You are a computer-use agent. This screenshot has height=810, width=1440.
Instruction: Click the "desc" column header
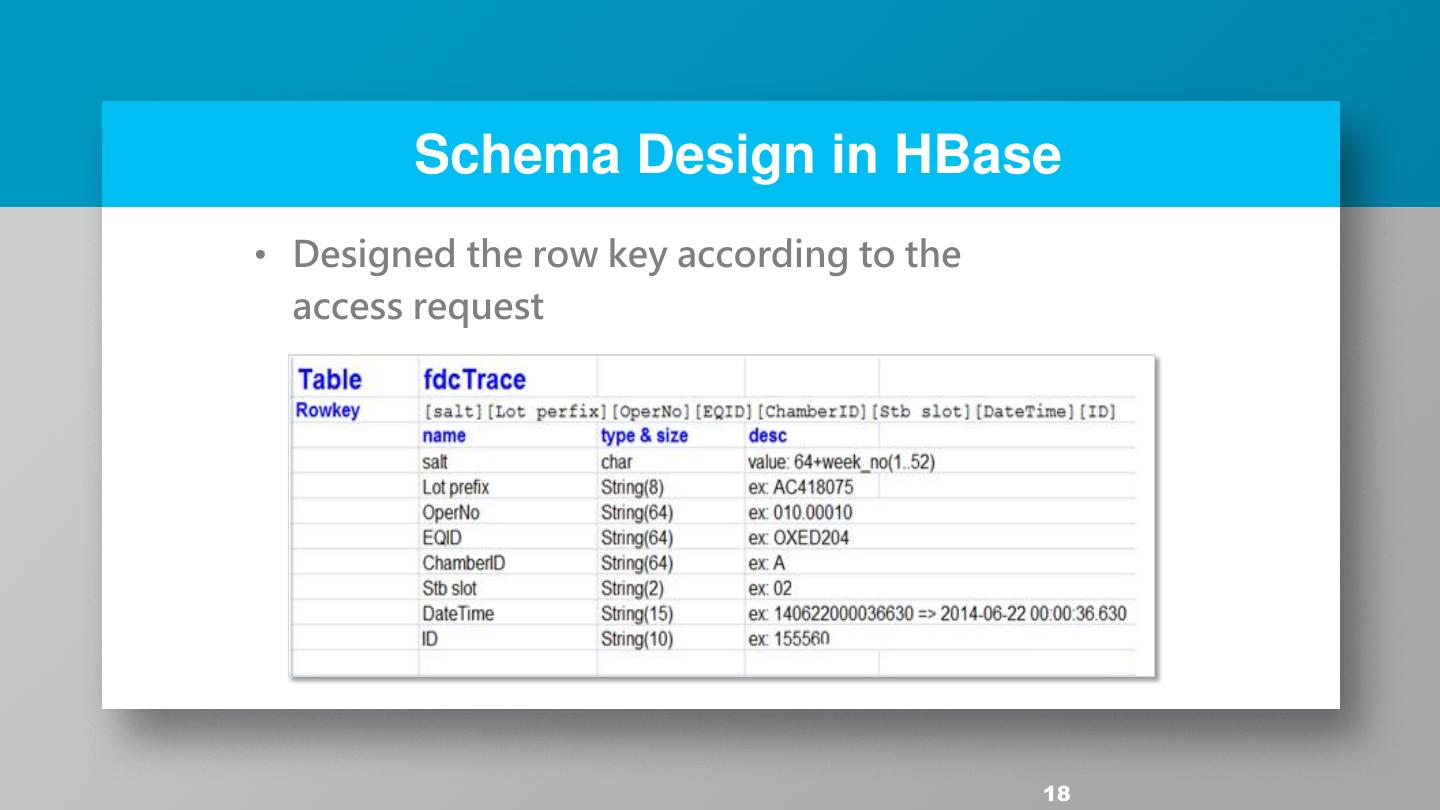[767, 436]
